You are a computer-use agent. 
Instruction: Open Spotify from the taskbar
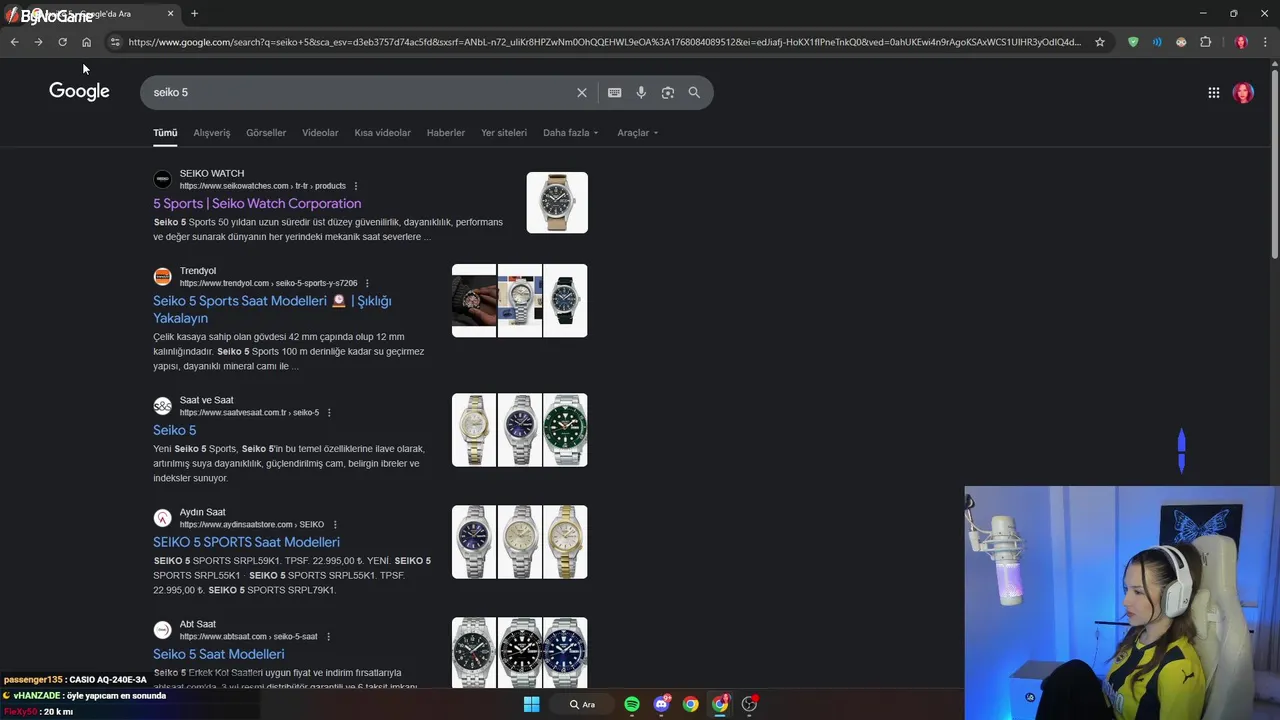(x=632, y=704)
